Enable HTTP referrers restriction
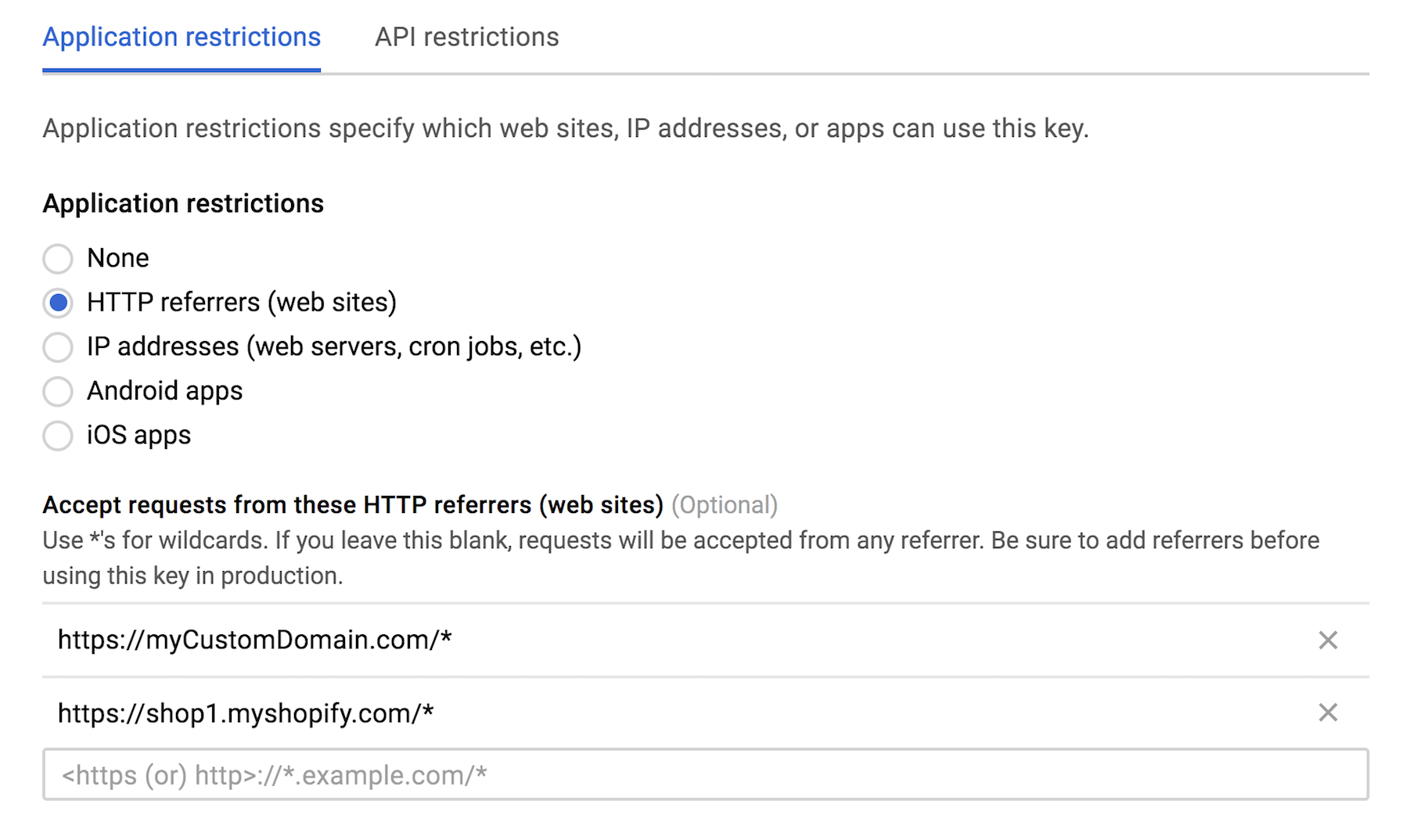 click(58, 303)
